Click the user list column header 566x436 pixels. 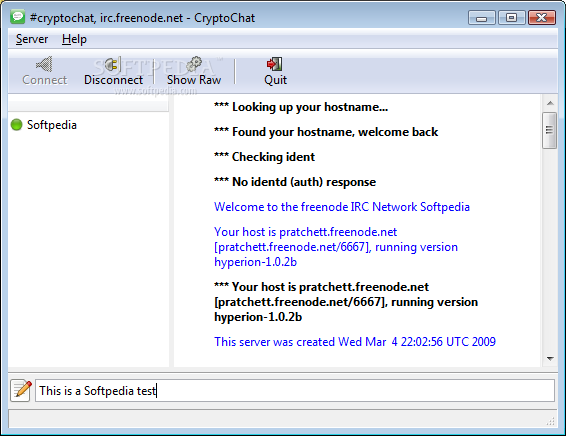coord(88,104)
